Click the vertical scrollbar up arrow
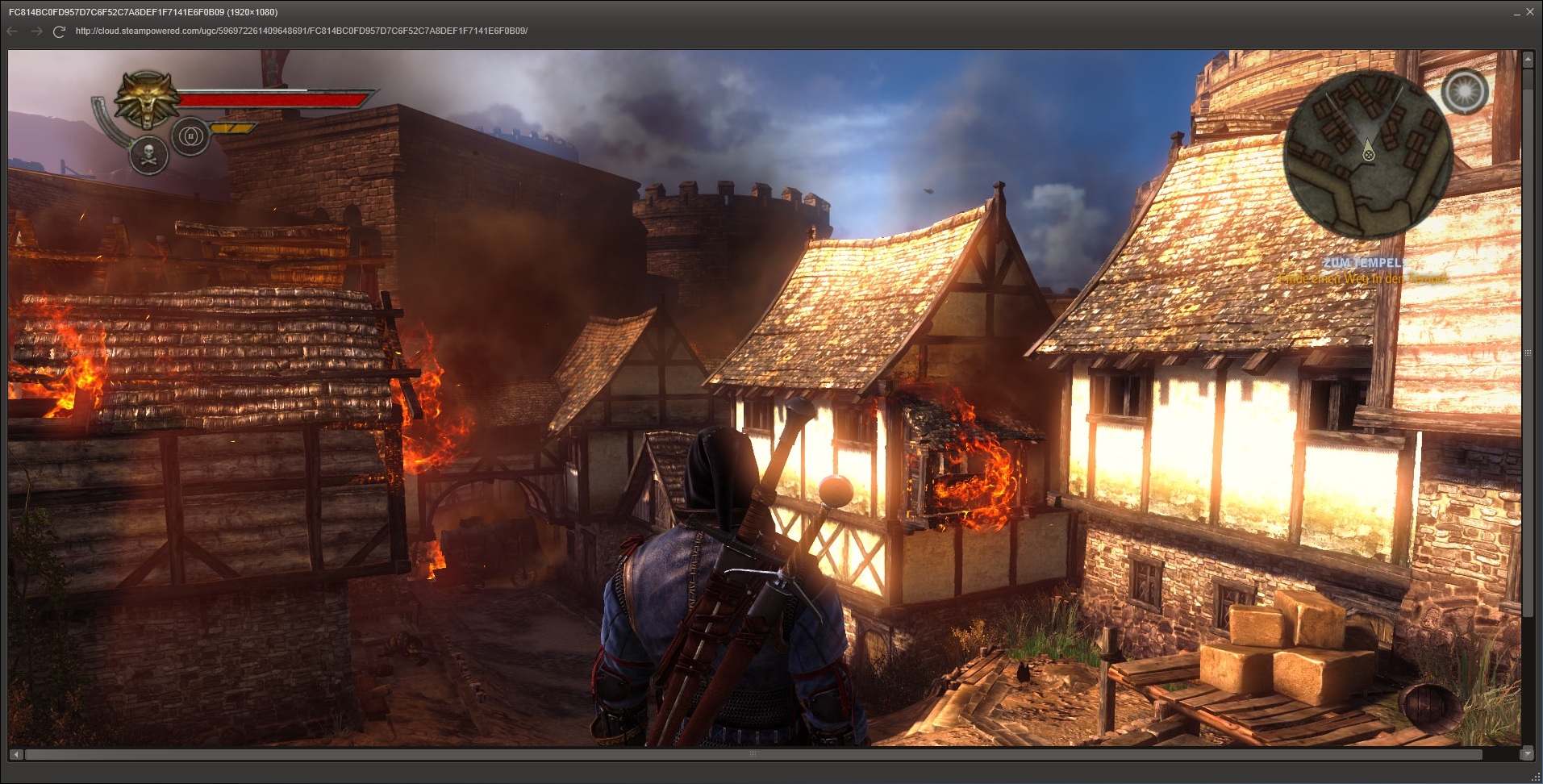The image size is (1543, 784). [x=1528, y=60]
